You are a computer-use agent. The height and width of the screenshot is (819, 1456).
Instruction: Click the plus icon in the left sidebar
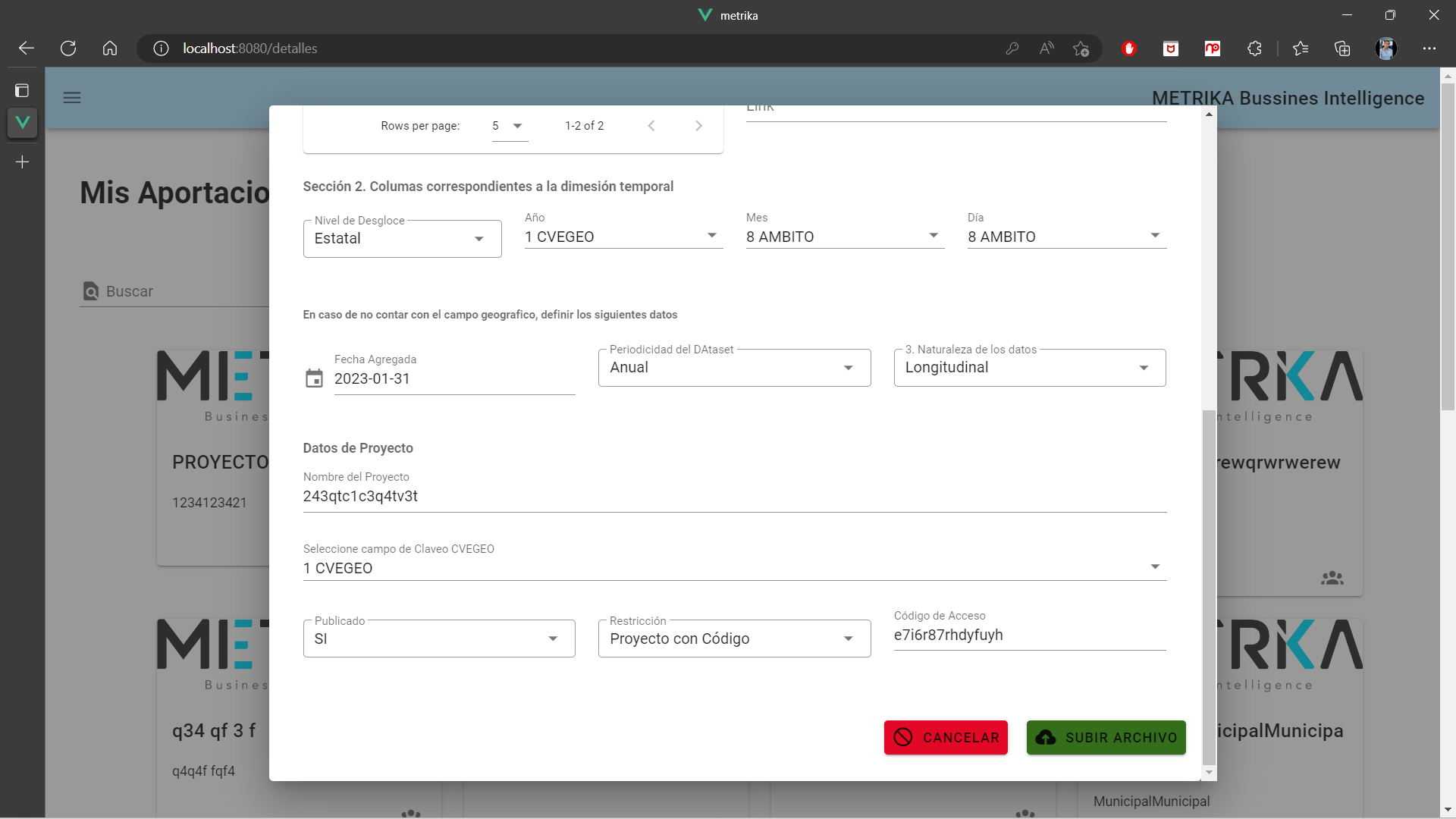22,162
